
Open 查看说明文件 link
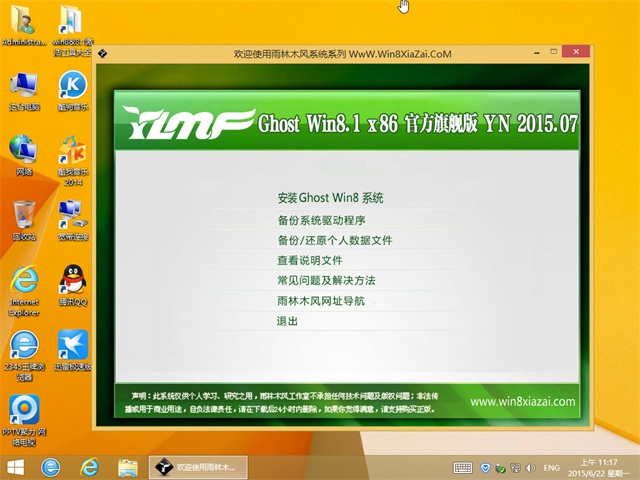[x=309, y=261]
